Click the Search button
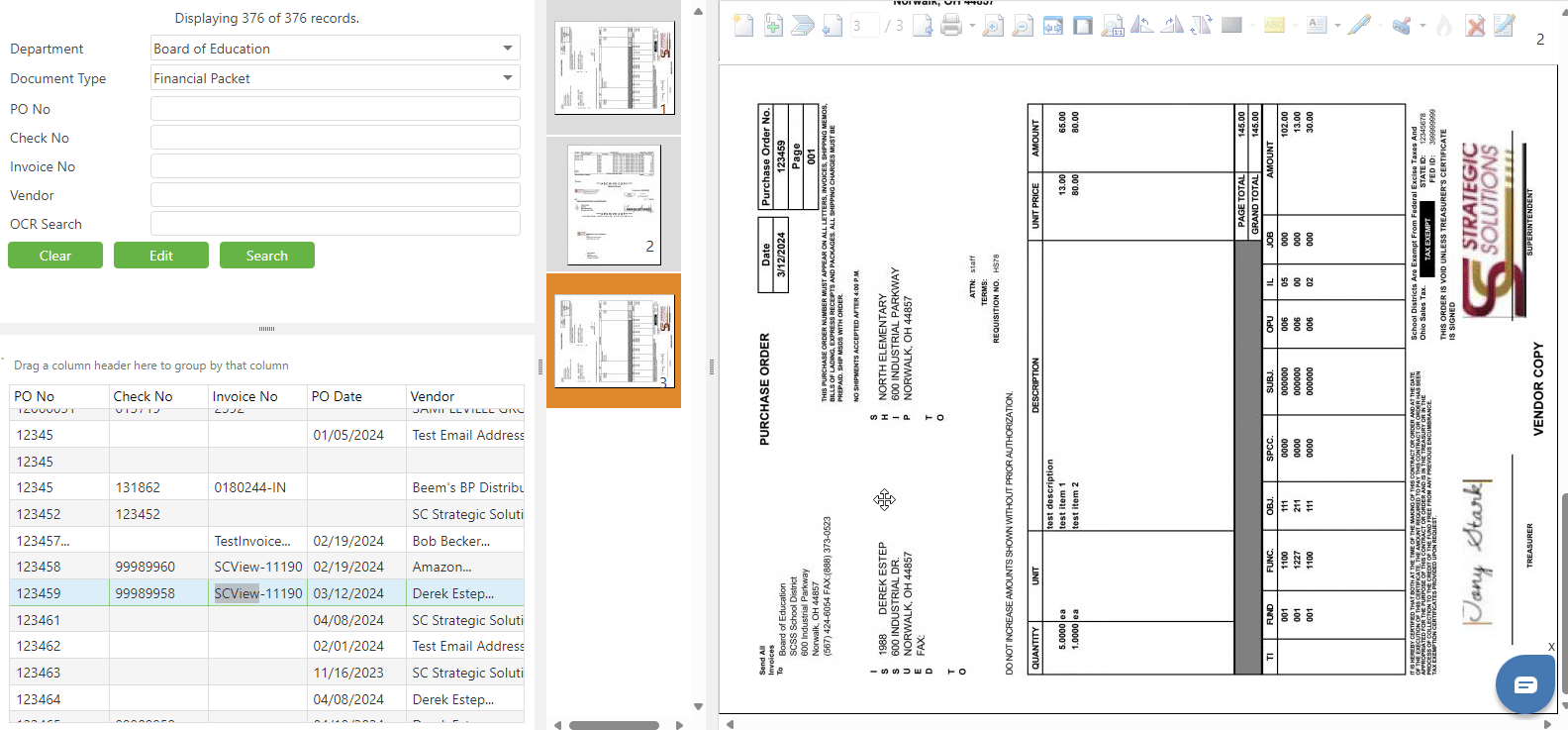 pyautogui.click(x=267, y=256)
